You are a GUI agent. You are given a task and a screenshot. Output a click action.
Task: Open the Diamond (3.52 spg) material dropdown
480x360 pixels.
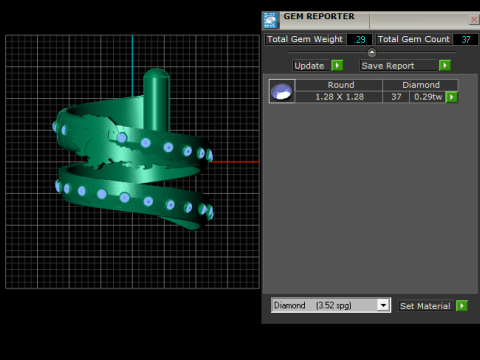pos(383,305)
